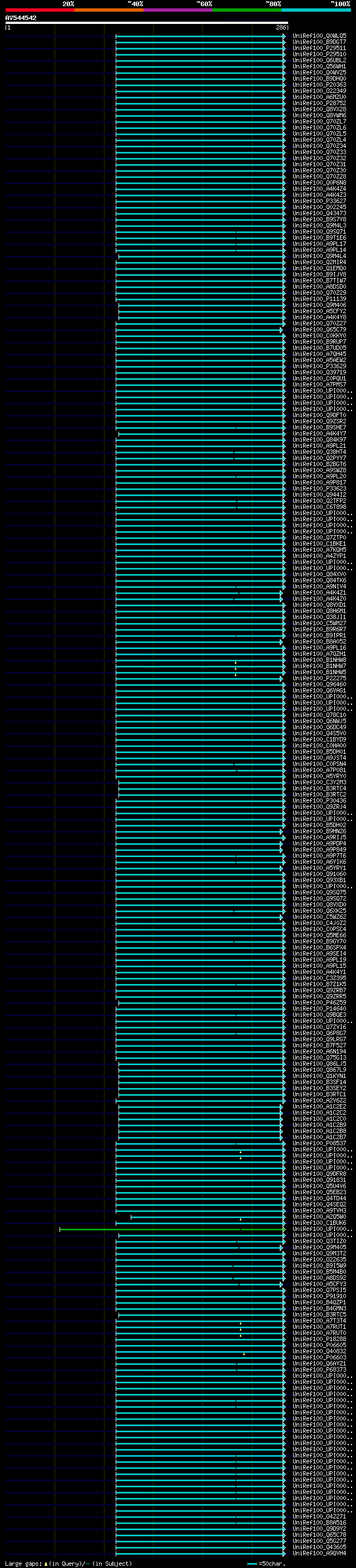Click the =50char. scale legend
This screenshot has width=356, height=1568.
pos(266,1563)
